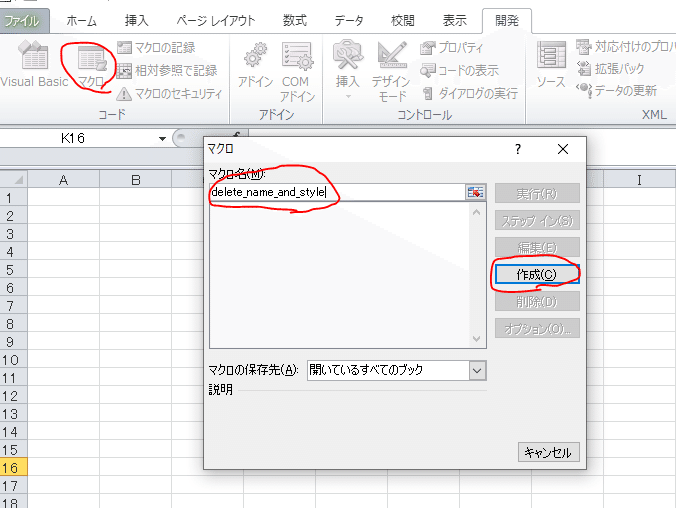
Task: Toggle 相対参照で記録 (relative references)
Action: point(167,70)
